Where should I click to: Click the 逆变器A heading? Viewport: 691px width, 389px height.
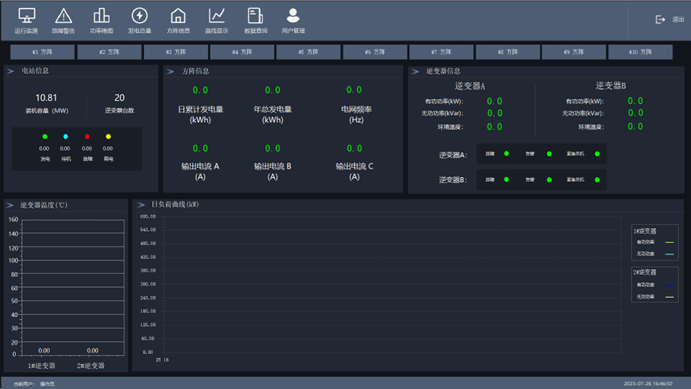[x=470, y=86]
